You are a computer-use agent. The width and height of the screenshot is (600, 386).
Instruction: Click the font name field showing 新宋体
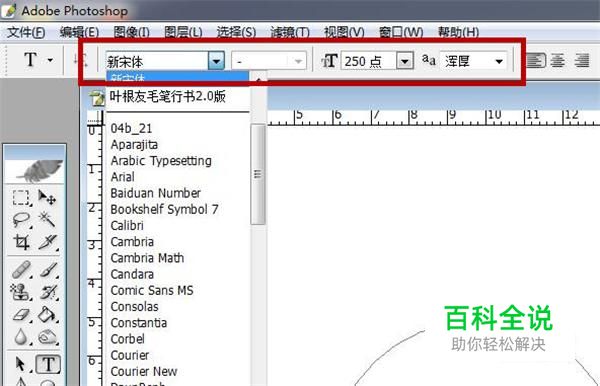(x=157, y=61)
